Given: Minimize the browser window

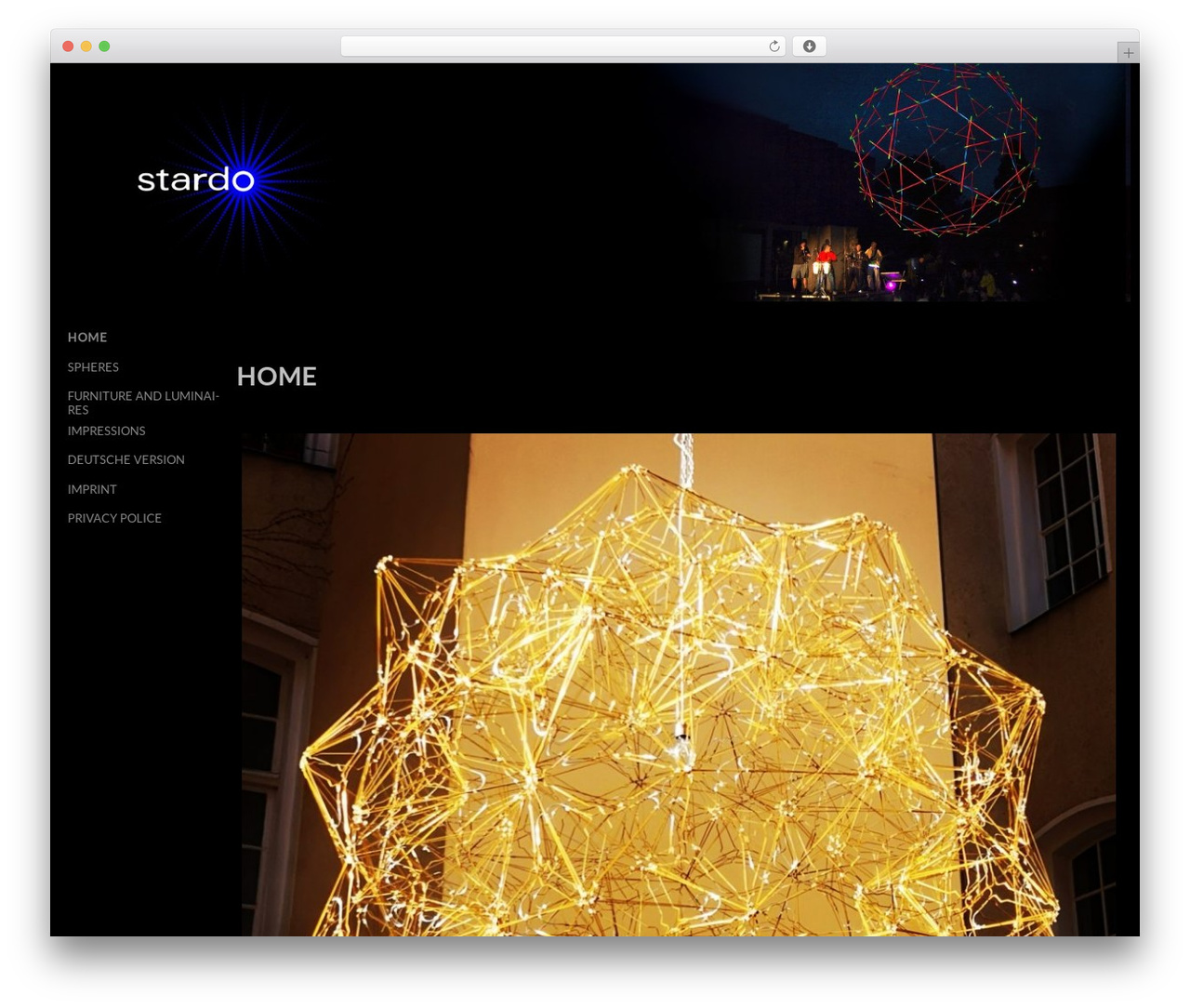Looking at the screenshot, I should [86, 46].
